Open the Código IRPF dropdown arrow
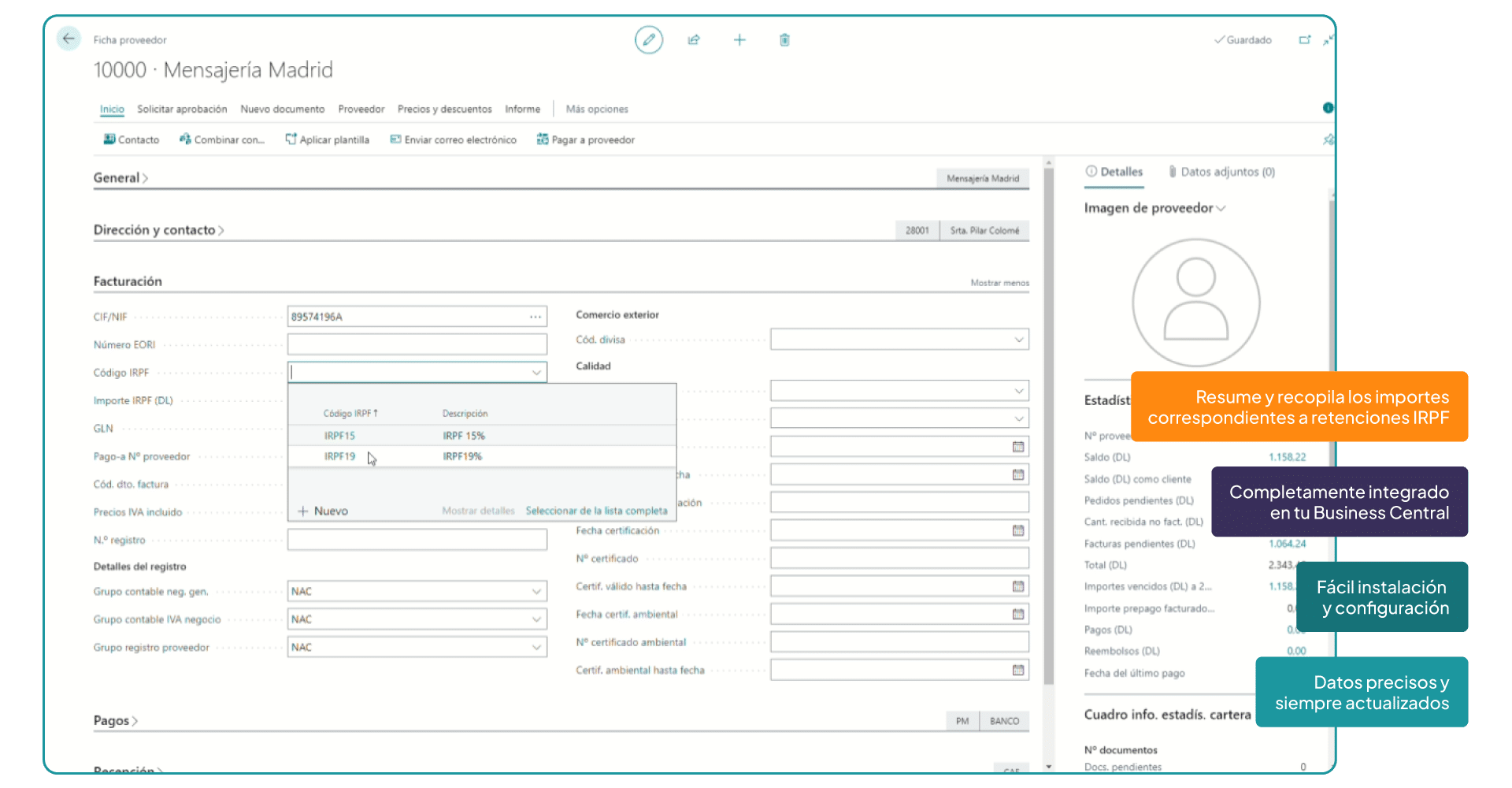1512x788 pixels. [536, 372]
